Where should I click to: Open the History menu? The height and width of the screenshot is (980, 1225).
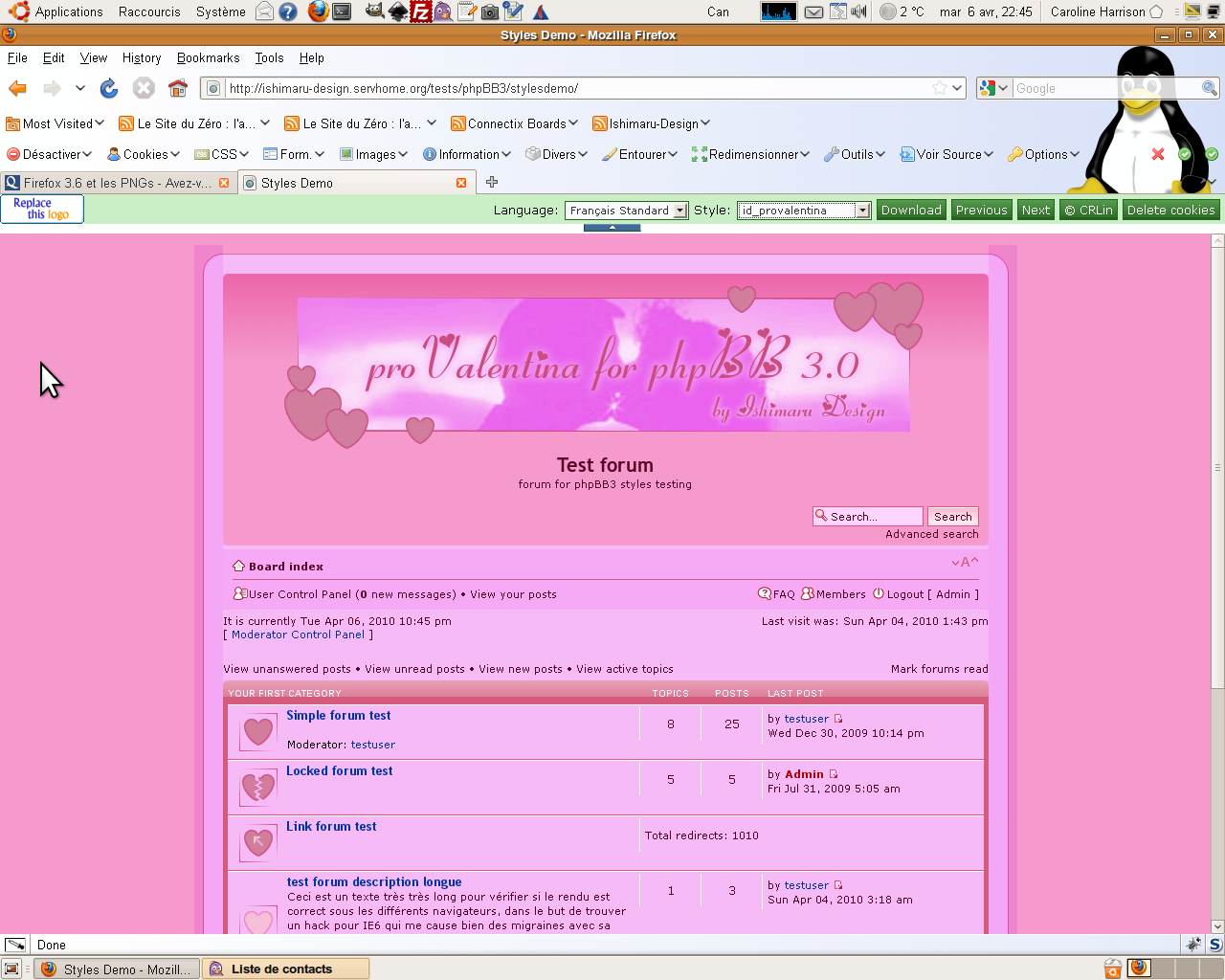[142, 57]
